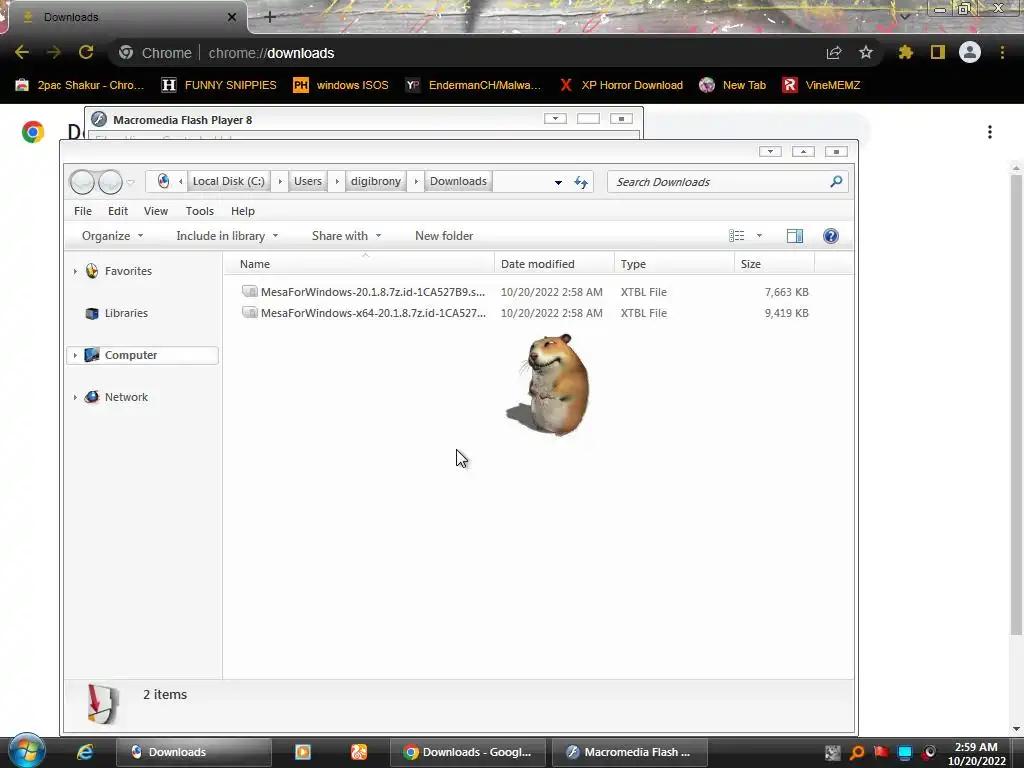Open the Tools menu
Viewport: 1024px width, 768px height.
199,211
